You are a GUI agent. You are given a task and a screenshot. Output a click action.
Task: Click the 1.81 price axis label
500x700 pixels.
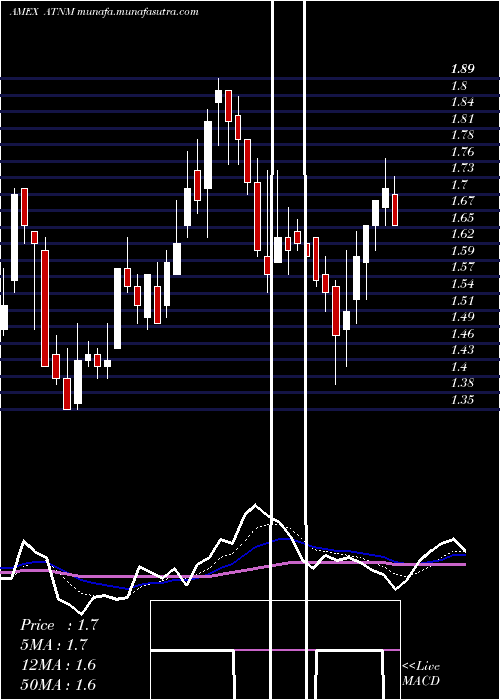click(462, 119)
